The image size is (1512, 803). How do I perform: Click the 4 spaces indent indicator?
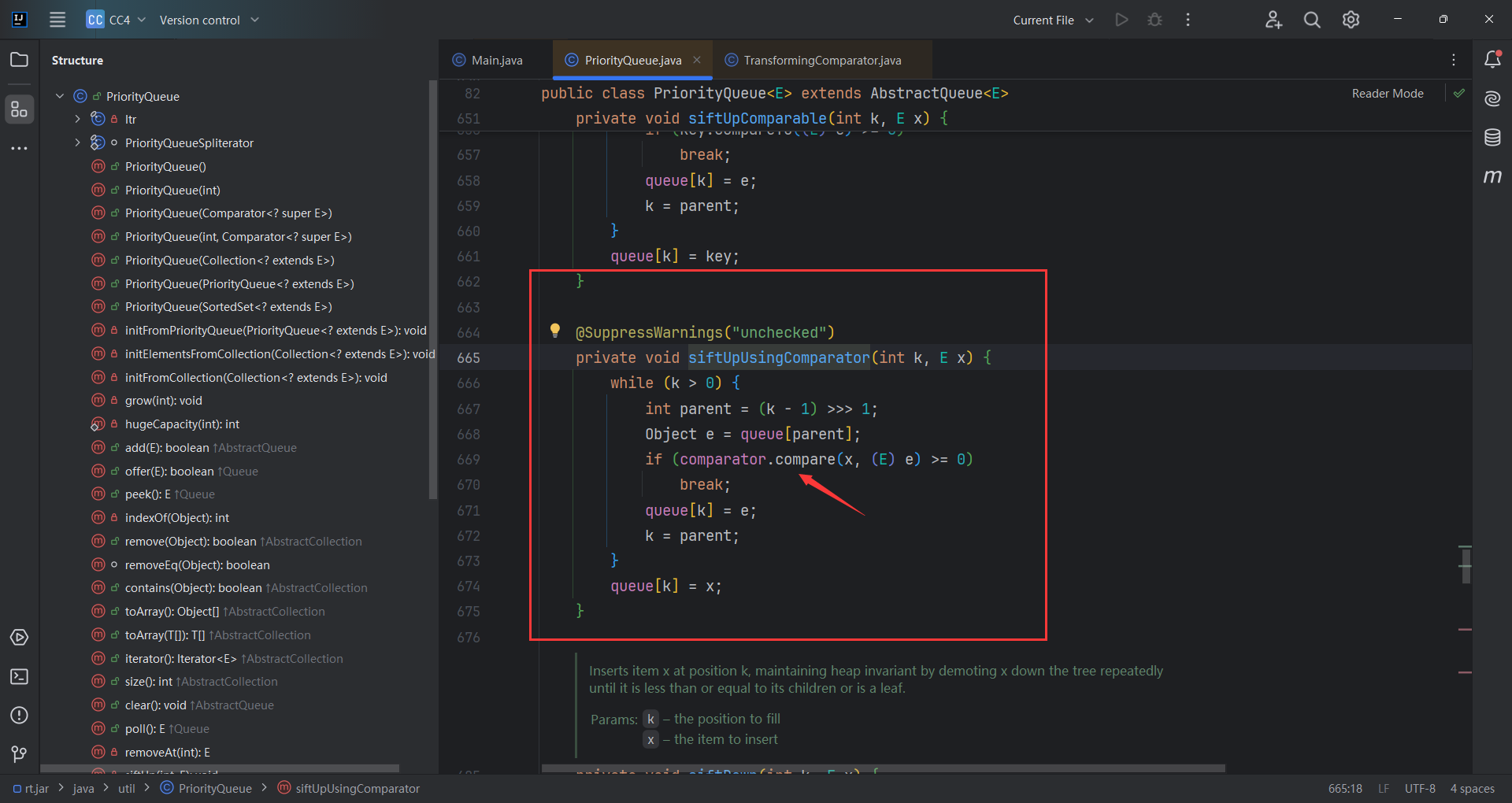pyautogui.click(x=1473, y=788)
